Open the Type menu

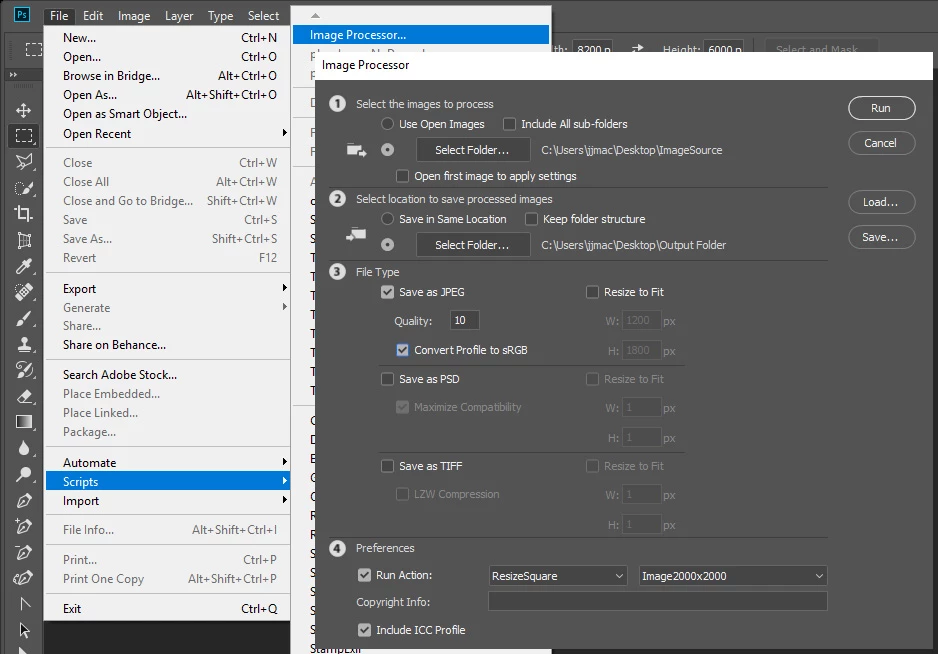tap(220, 16)
